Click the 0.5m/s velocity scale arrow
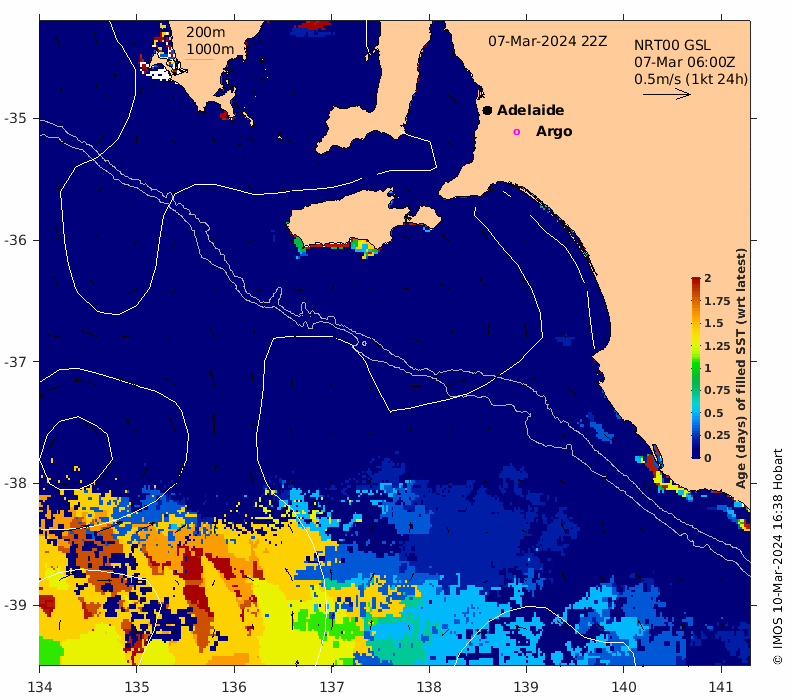The image size is (792, 700). pos(666,94)
